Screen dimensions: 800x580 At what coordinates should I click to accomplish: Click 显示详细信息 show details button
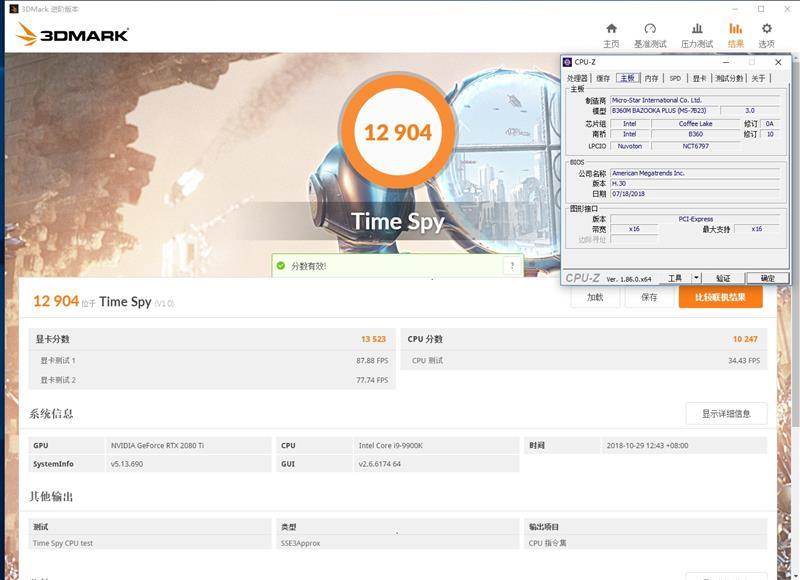click(x=725, y=414)
